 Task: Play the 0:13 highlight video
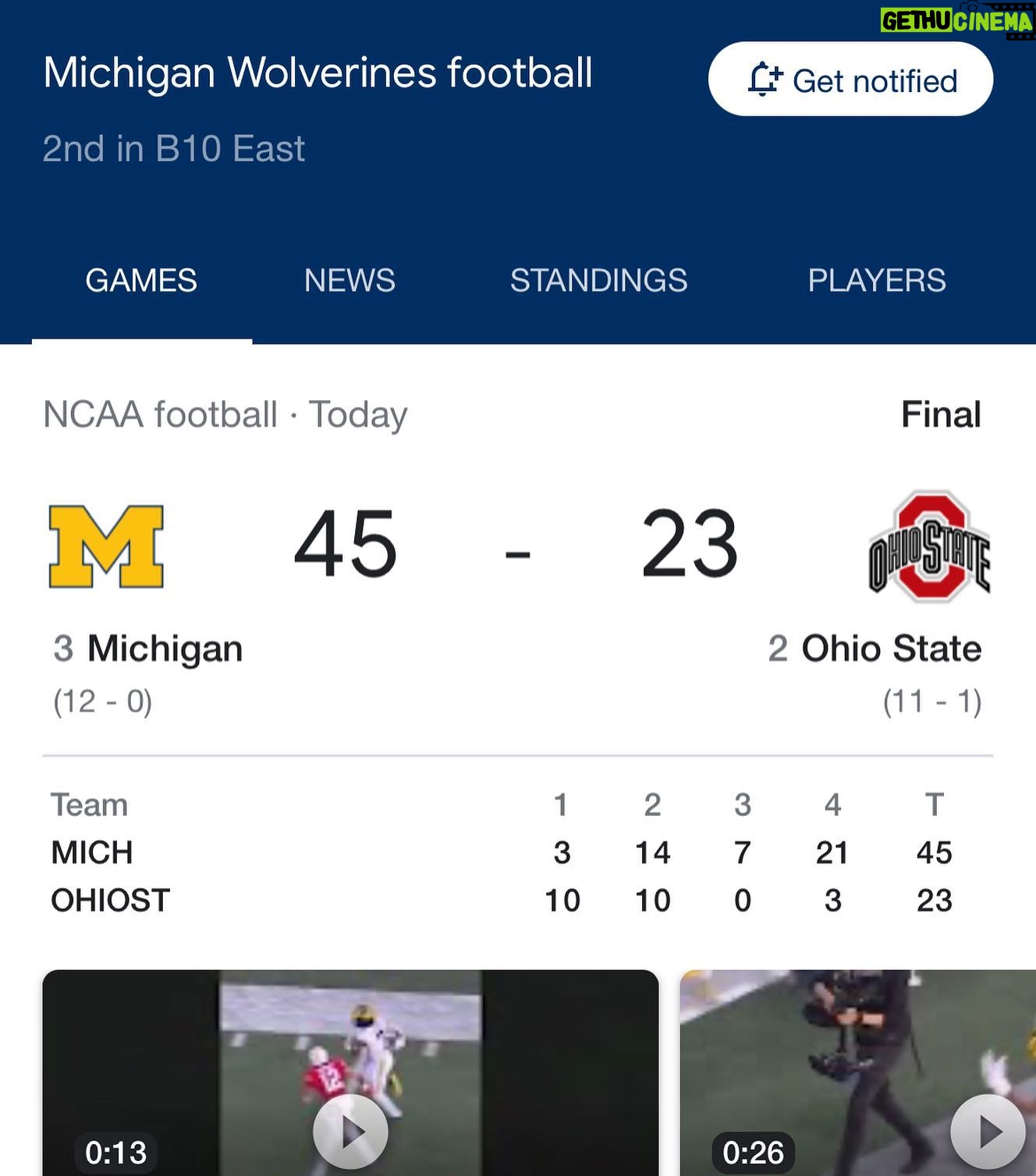pyautogui.click(x=350, y=1132)
